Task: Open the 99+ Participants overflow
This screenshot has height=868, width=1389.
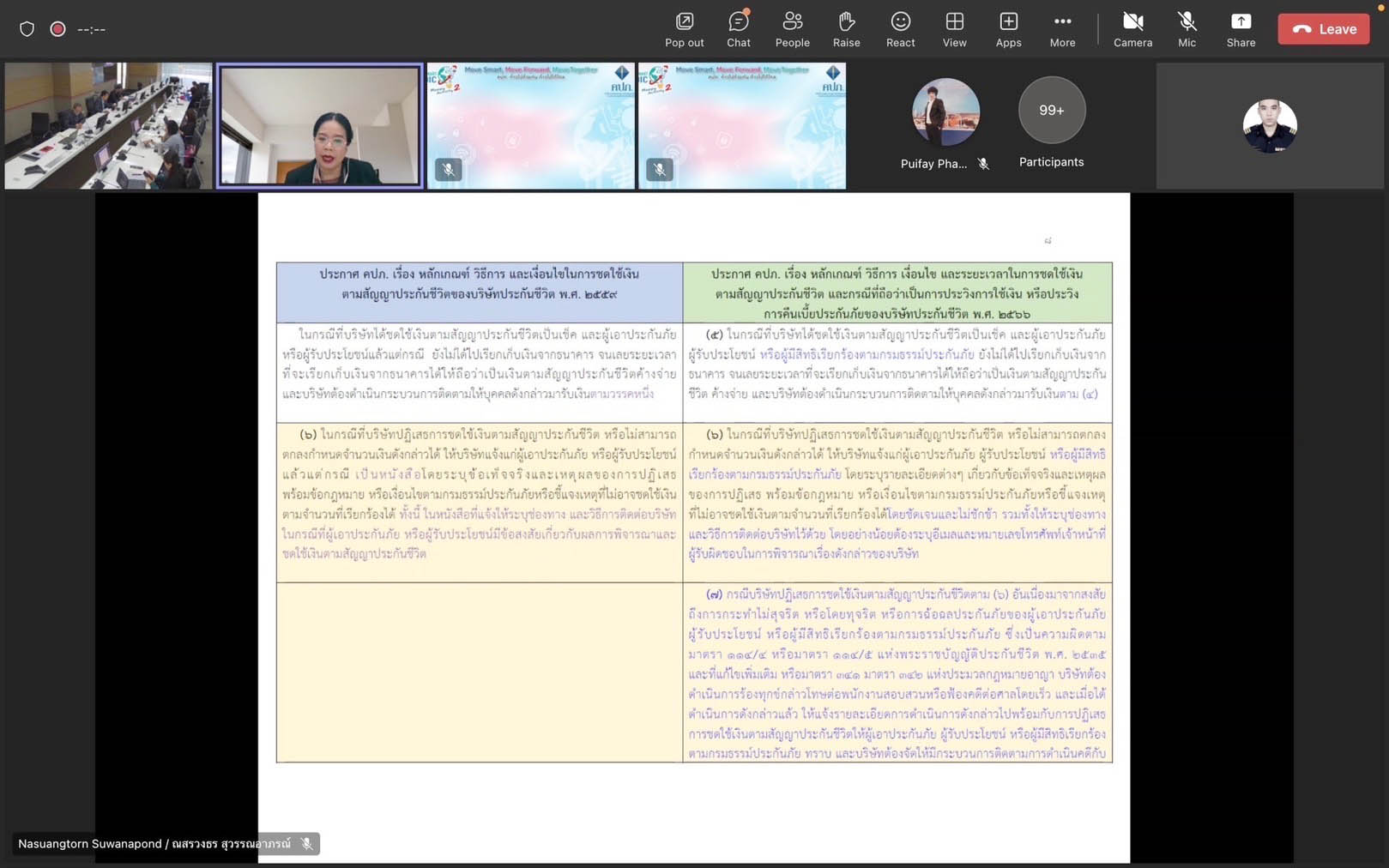Action: [1051, 111]
